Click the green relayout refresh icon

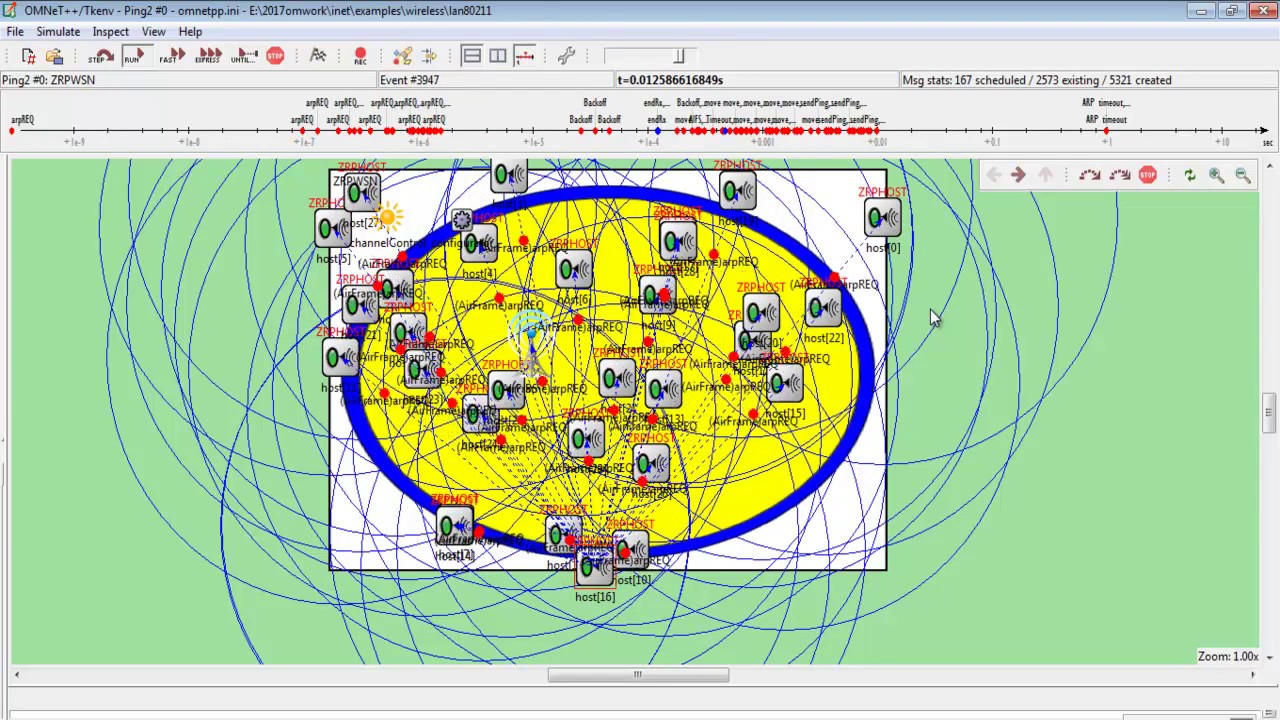[1190, 175]
